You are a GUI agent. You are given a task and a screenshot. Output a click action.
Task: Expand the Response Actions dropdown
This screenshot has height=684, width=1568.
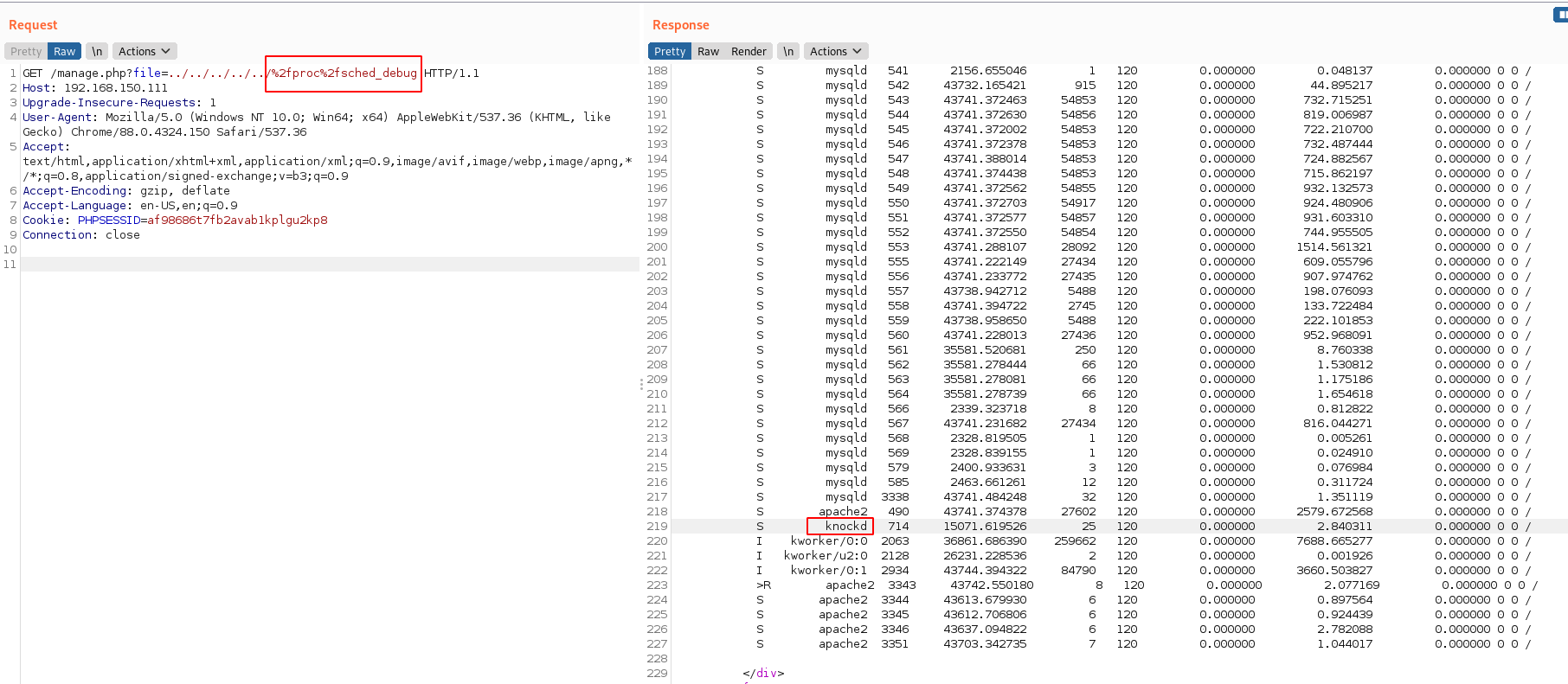[836, 52]
